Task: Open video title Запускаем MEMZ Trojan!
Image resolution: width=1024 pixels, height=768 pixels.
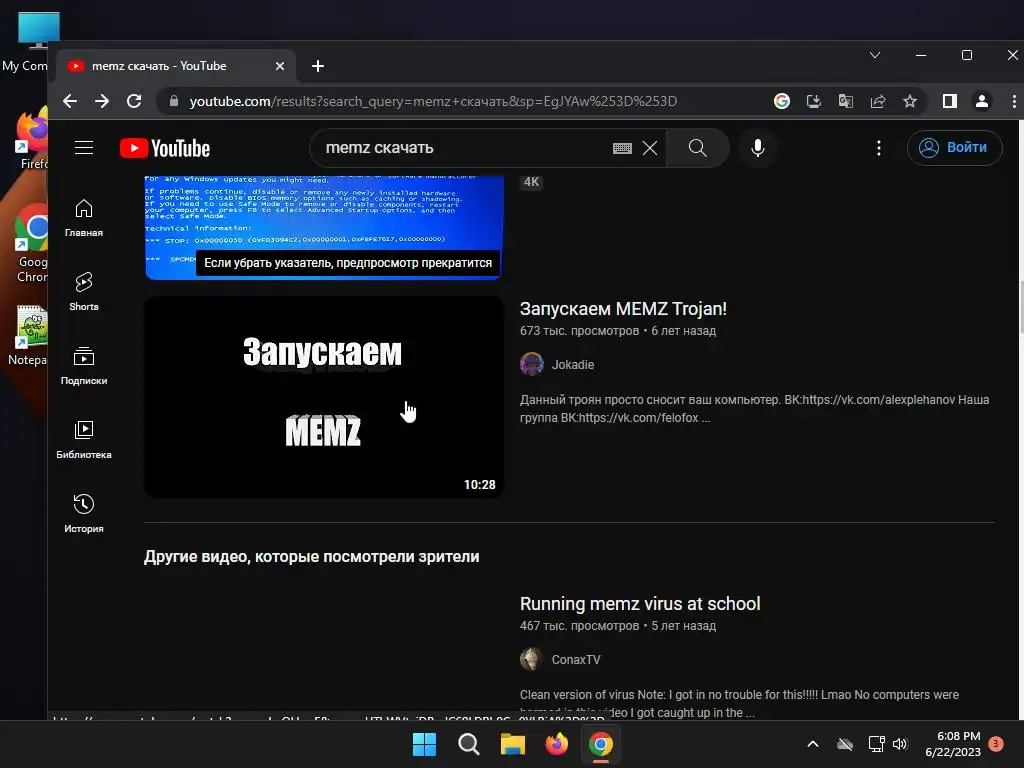Action: 623,309
